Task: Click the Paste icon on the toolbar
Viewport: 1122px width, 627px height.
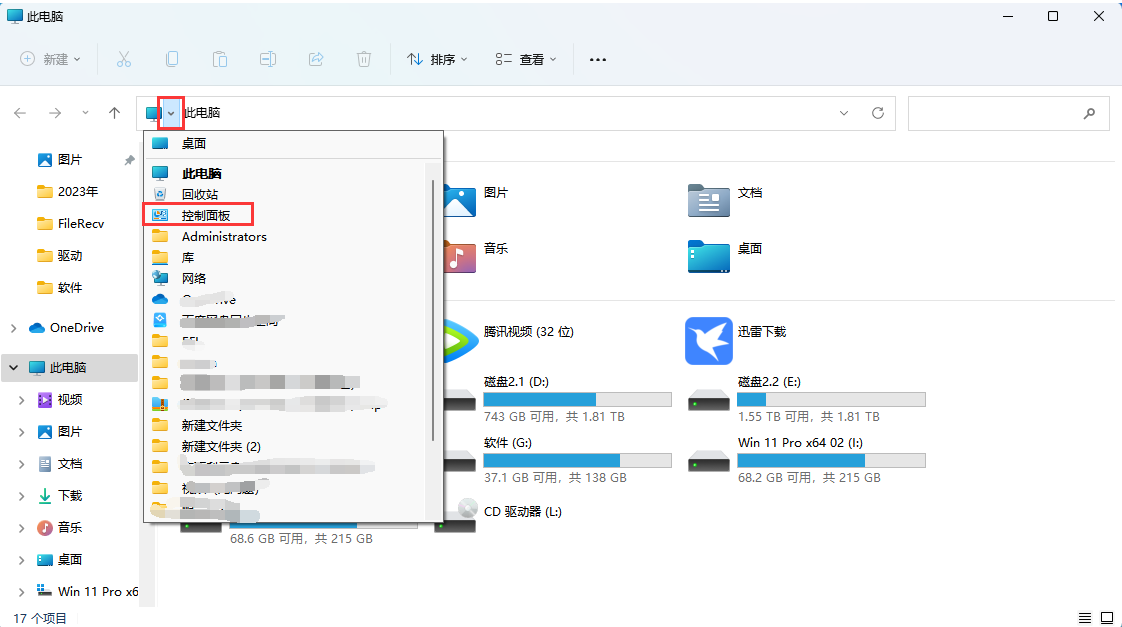Action: (x=220, y=59)
